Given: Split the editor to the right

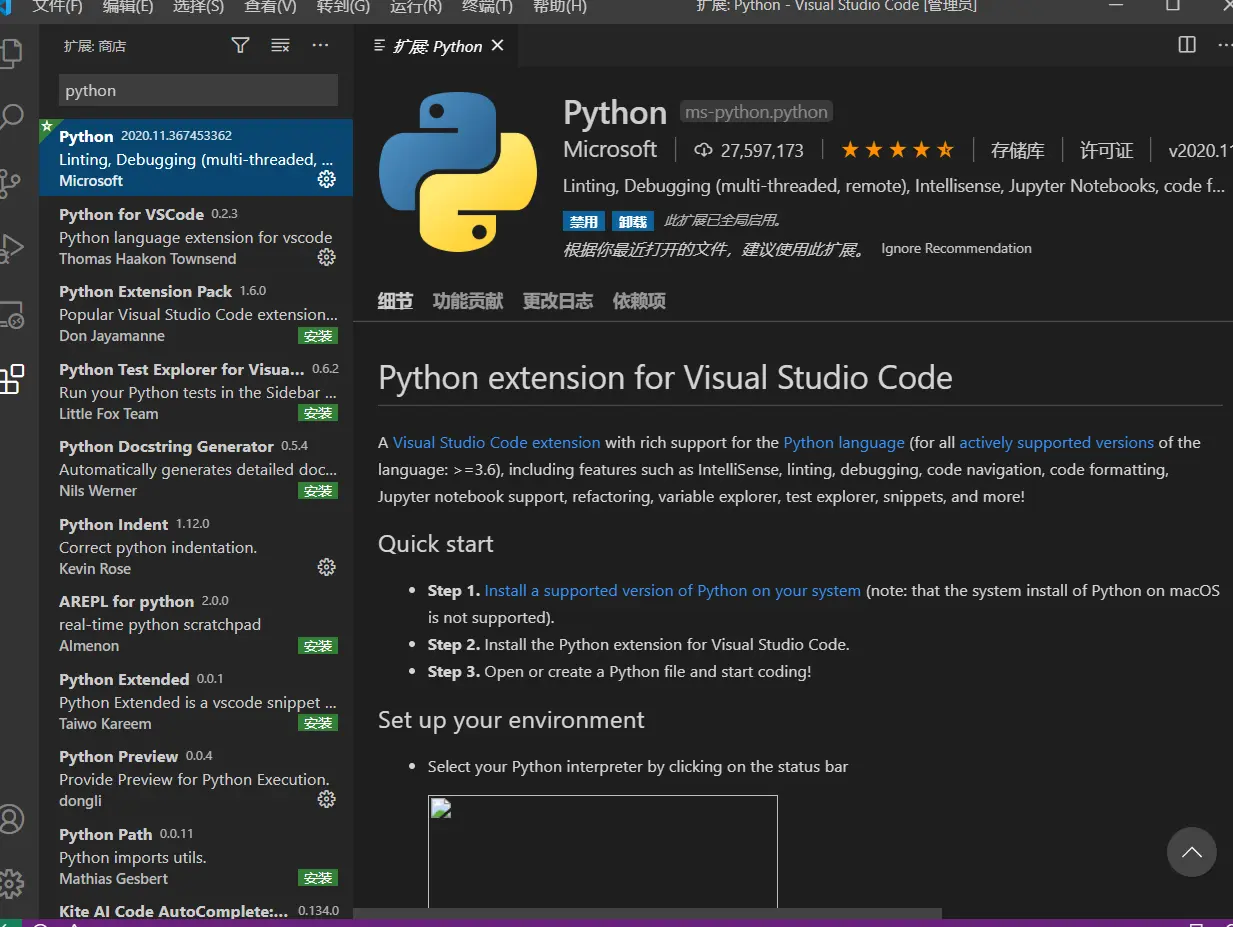Looking at the screenshot, I should pos(1187,45).
